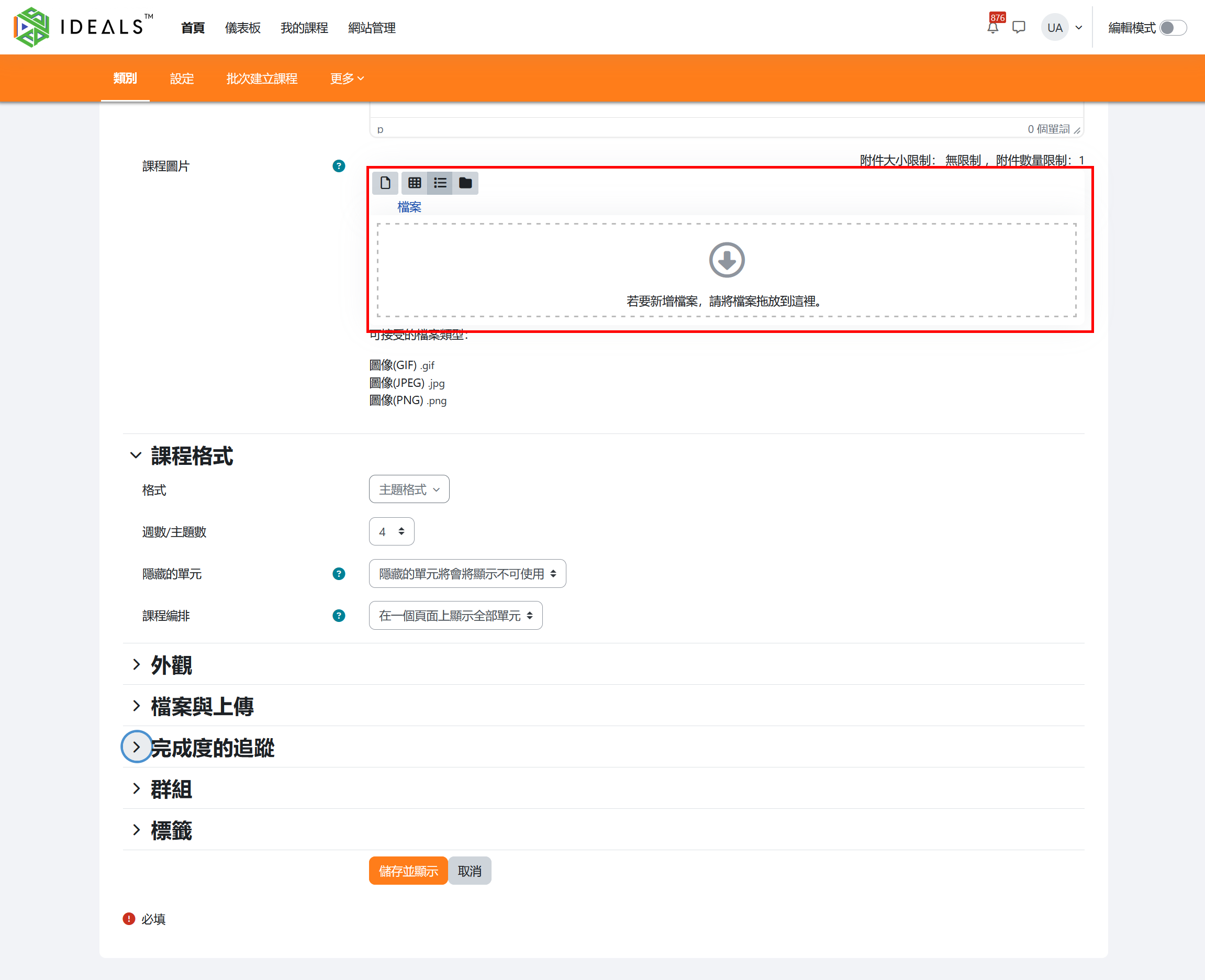Collapse the 課程格式 section
This screenshot has width=1205, height=980.
136,455
